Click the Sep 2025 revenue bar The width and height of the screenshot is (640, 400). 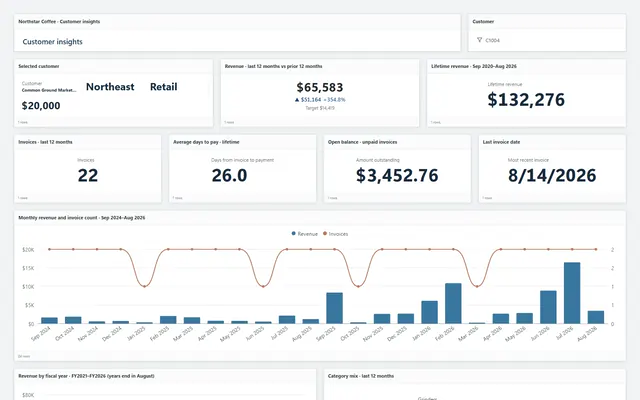coord(334,308)
